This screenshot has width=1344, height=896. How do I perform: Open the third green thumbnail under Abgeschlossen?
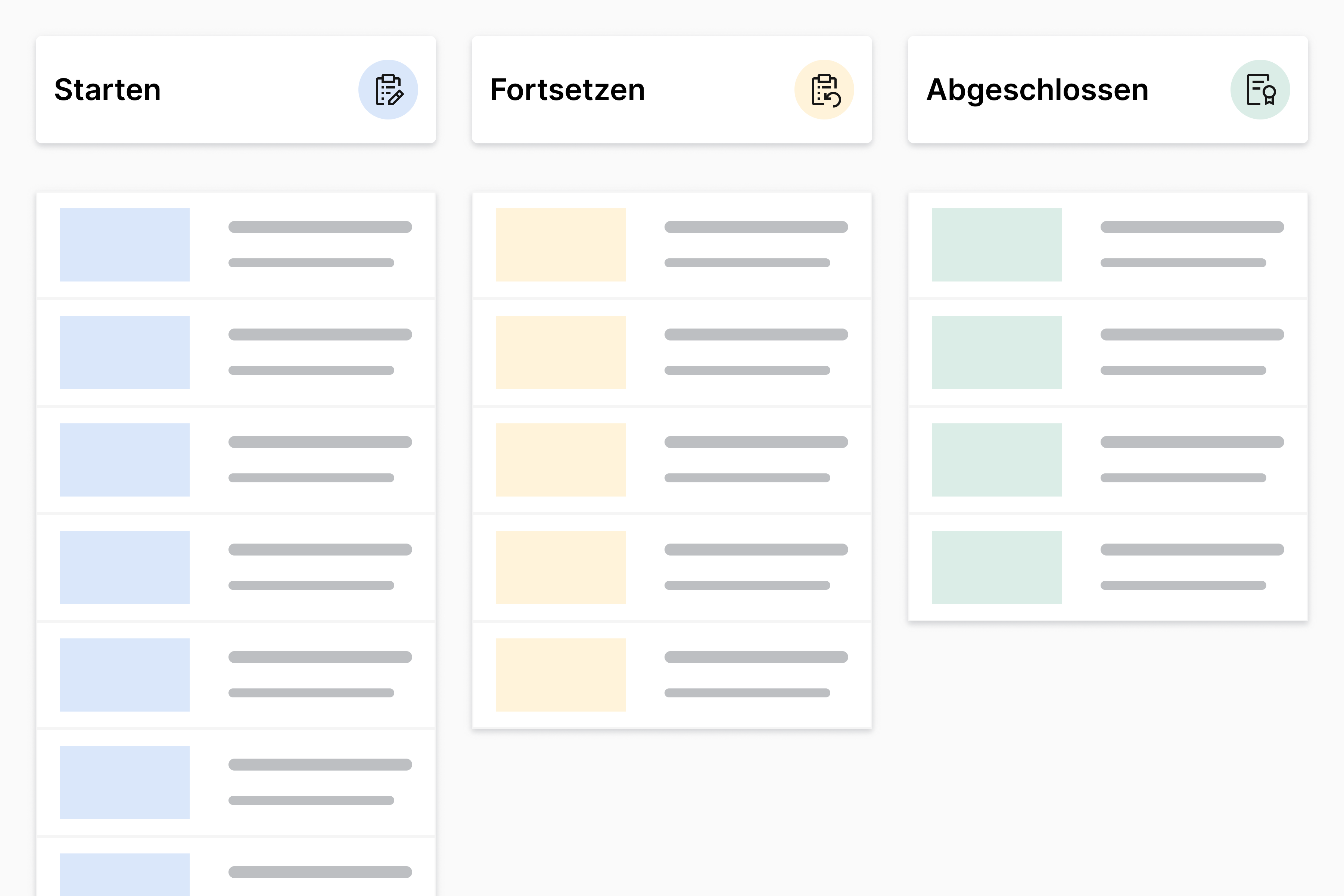point(996,460)
